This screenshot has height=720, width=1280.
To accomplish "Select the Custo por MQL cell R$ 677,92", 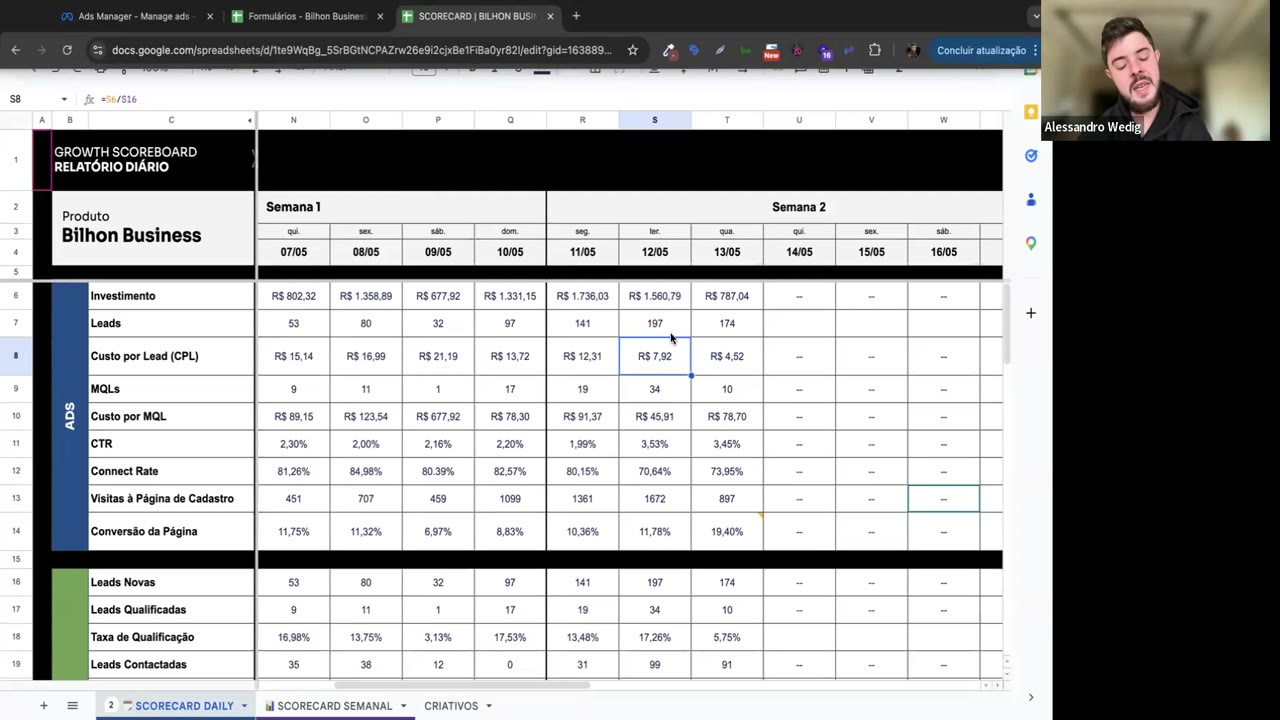I will click(x=438, y=416).
